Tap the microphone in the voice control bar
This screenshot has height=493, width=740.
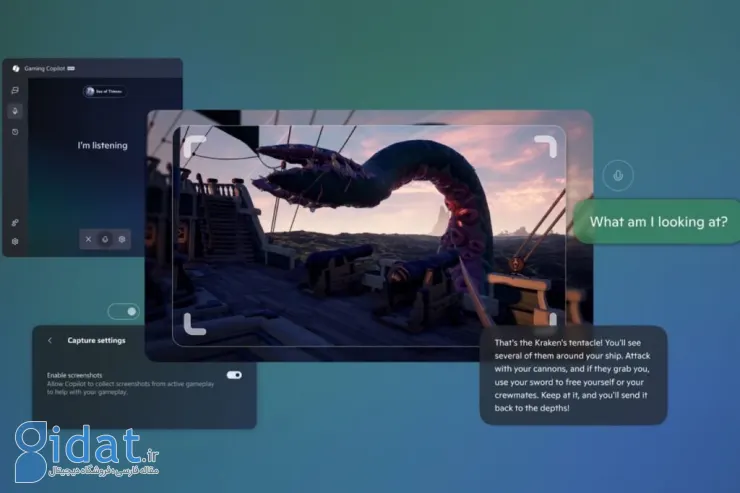tap(105, 239)
